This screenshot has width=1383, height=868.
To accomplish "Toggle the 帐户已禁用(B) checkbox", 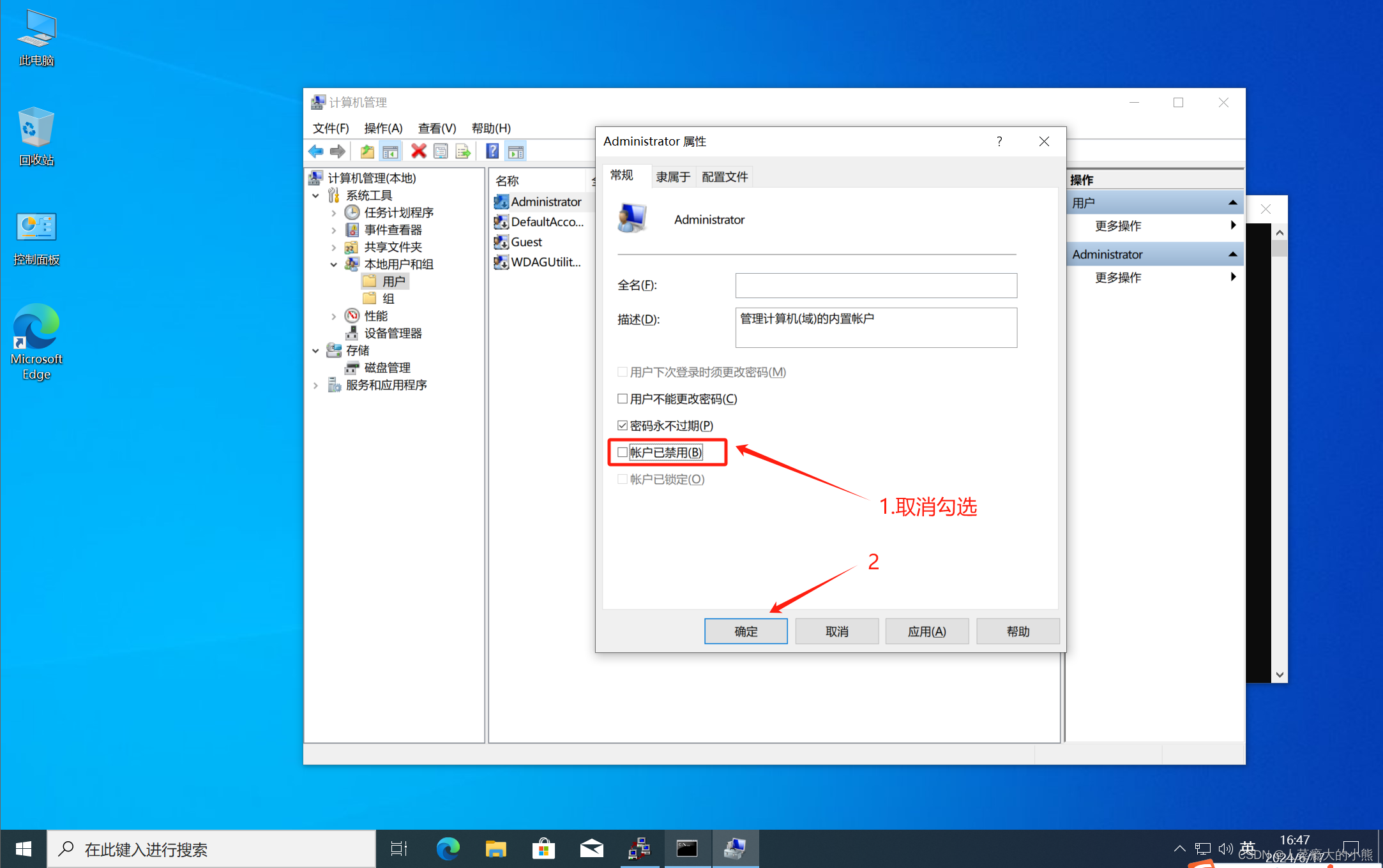I will (623, 453).
